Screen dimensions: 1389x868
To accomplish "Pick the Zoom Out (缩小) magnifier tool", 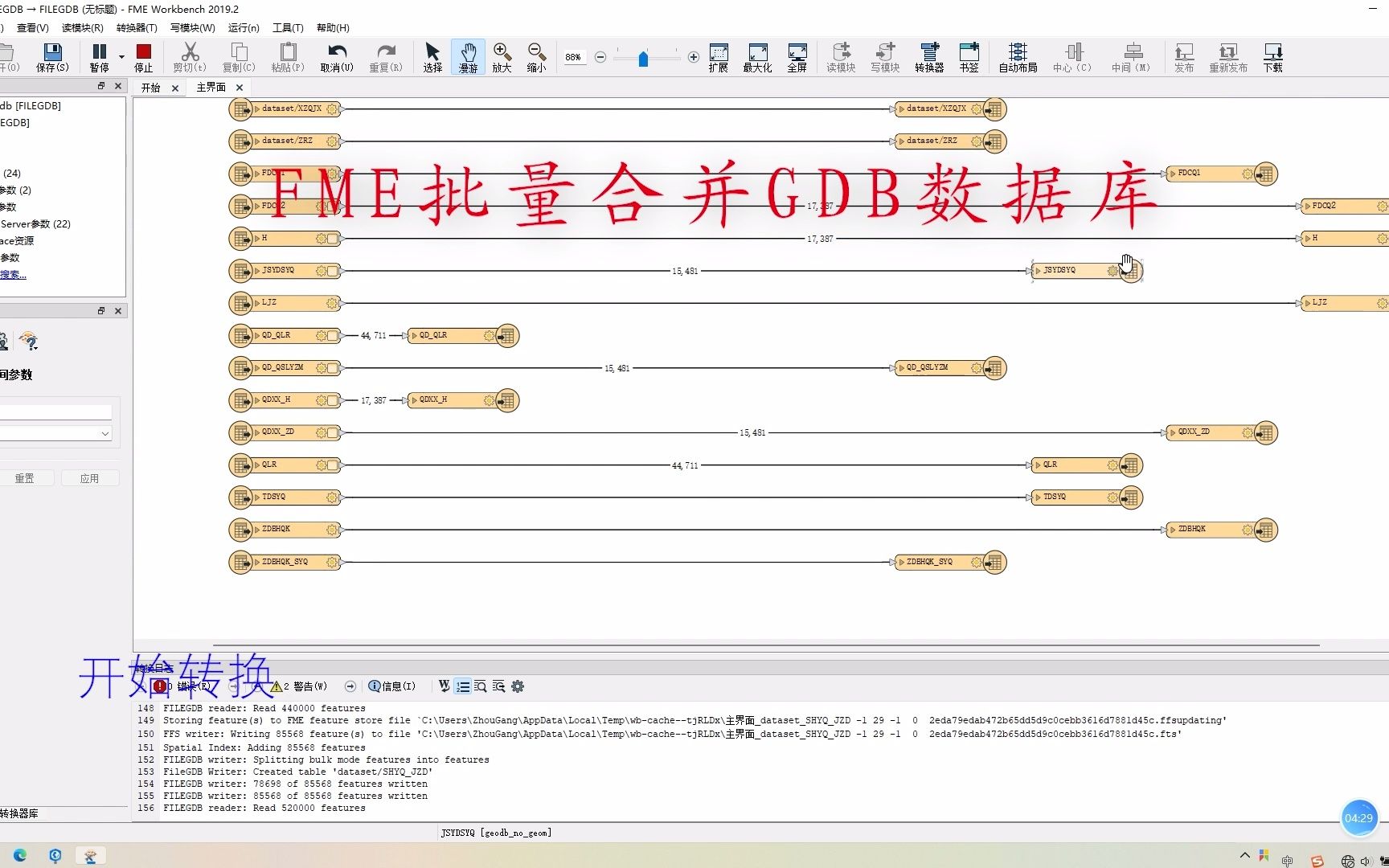I will (x=536, y=58).
